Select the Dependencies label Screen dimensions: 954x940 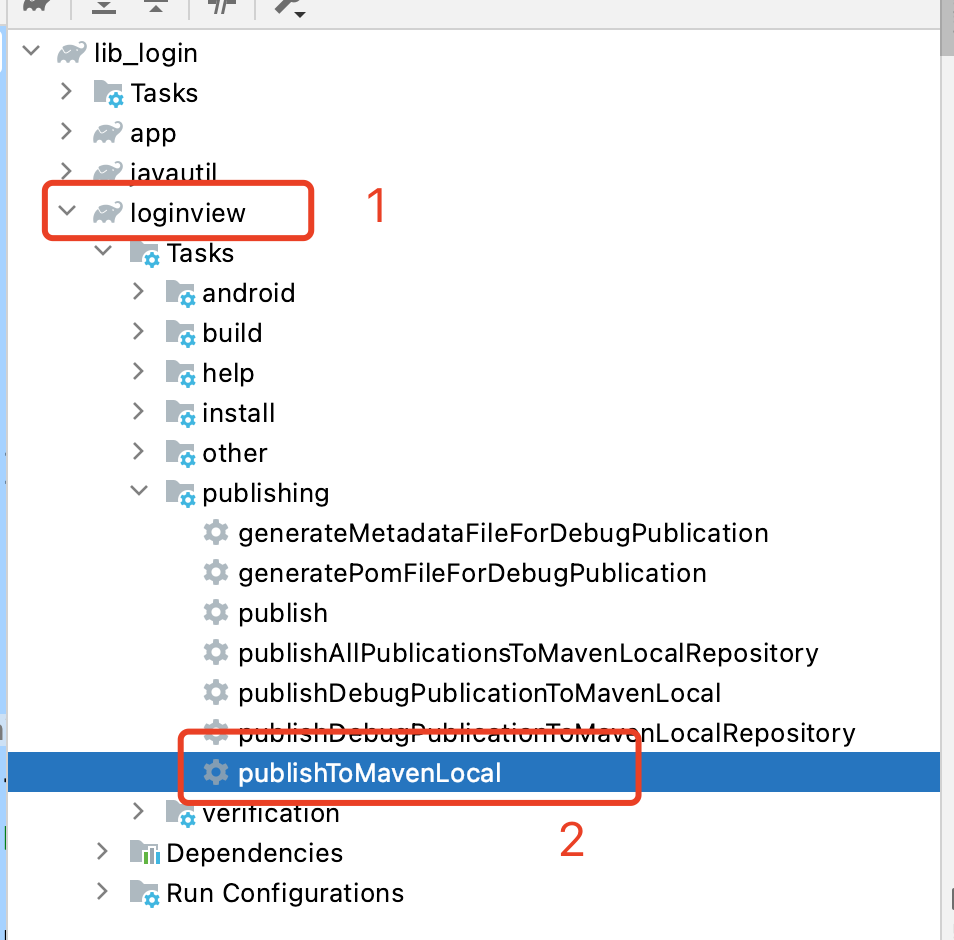(254, 854)
